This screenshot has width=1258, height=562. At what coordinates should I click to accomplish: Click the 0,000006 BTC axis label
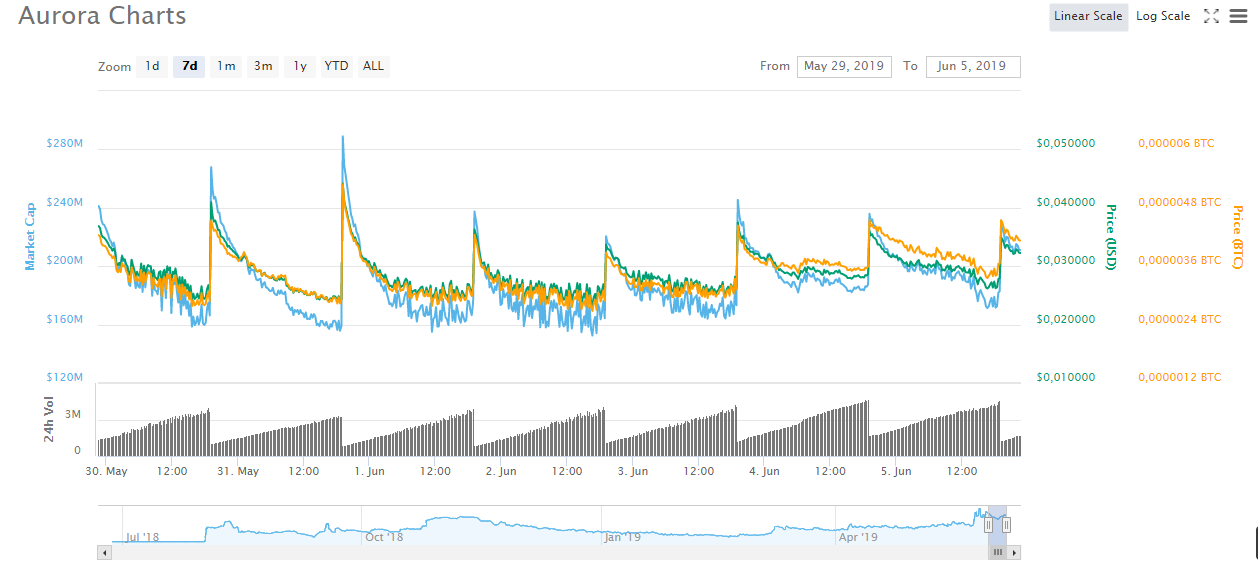pos(1176,143)
